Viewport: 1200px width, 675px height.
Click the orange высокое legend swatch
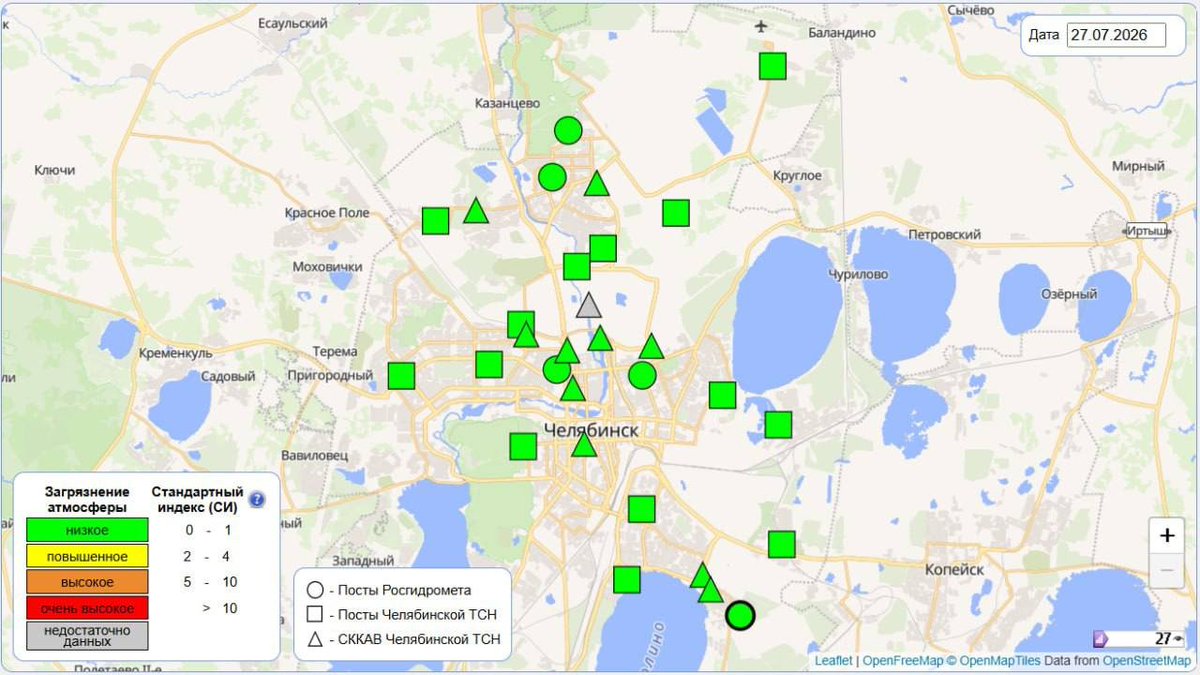87,582
